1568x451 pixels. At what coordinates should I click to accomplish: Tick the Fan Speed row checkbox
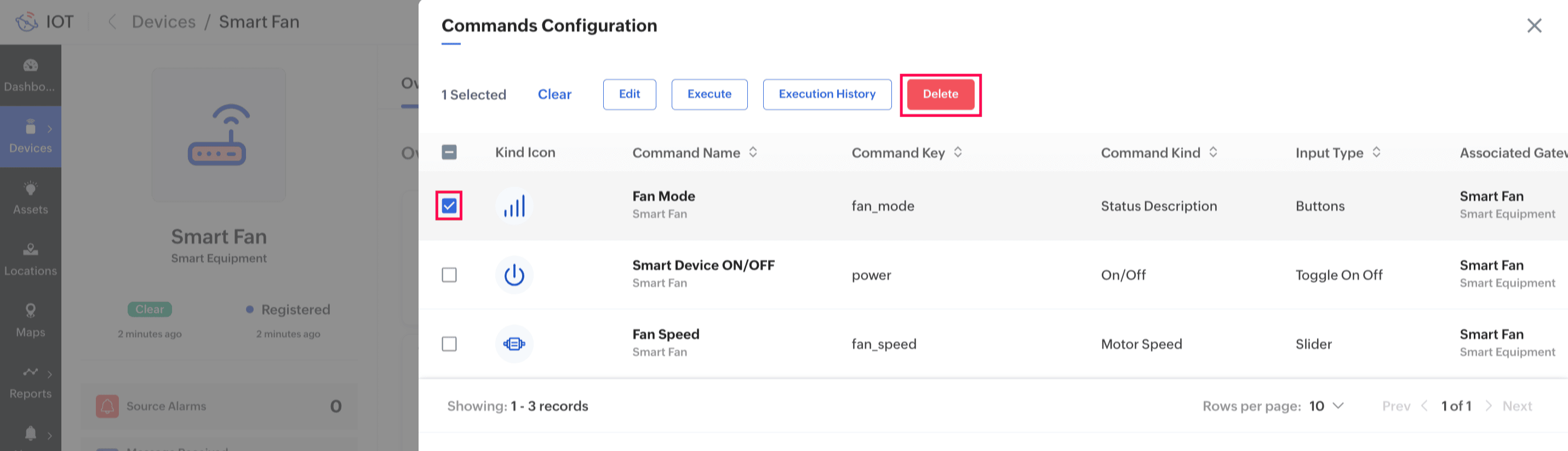449,344
